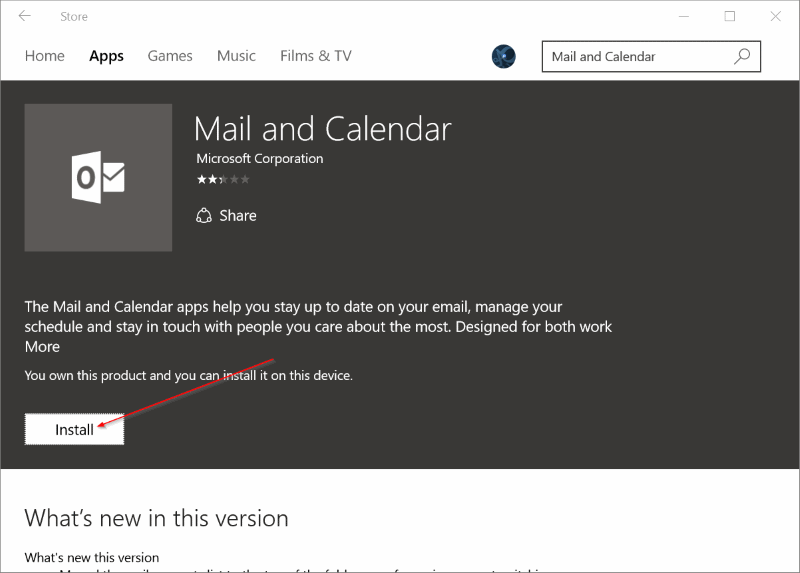Click 'You own this product' message text
The image size is (800, 573).
pyautogui.click(x=189, y=376)
